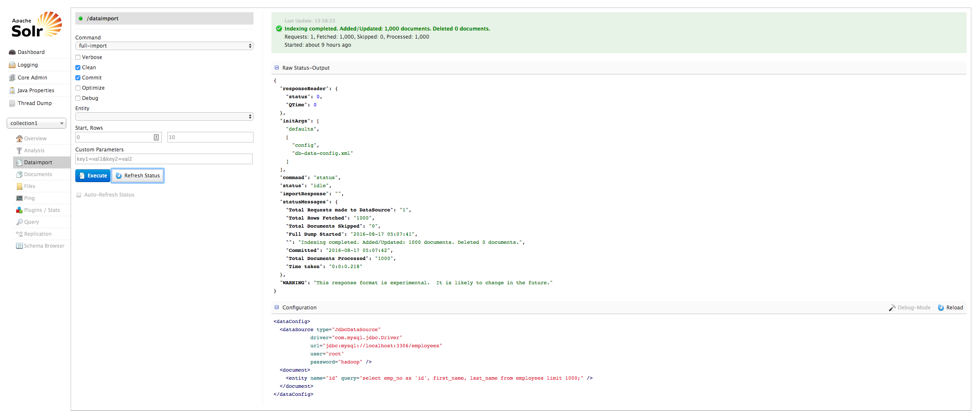Click the Custom Parameters text field
Viewport: 975px width, 411px height.
tap(164, 159)
